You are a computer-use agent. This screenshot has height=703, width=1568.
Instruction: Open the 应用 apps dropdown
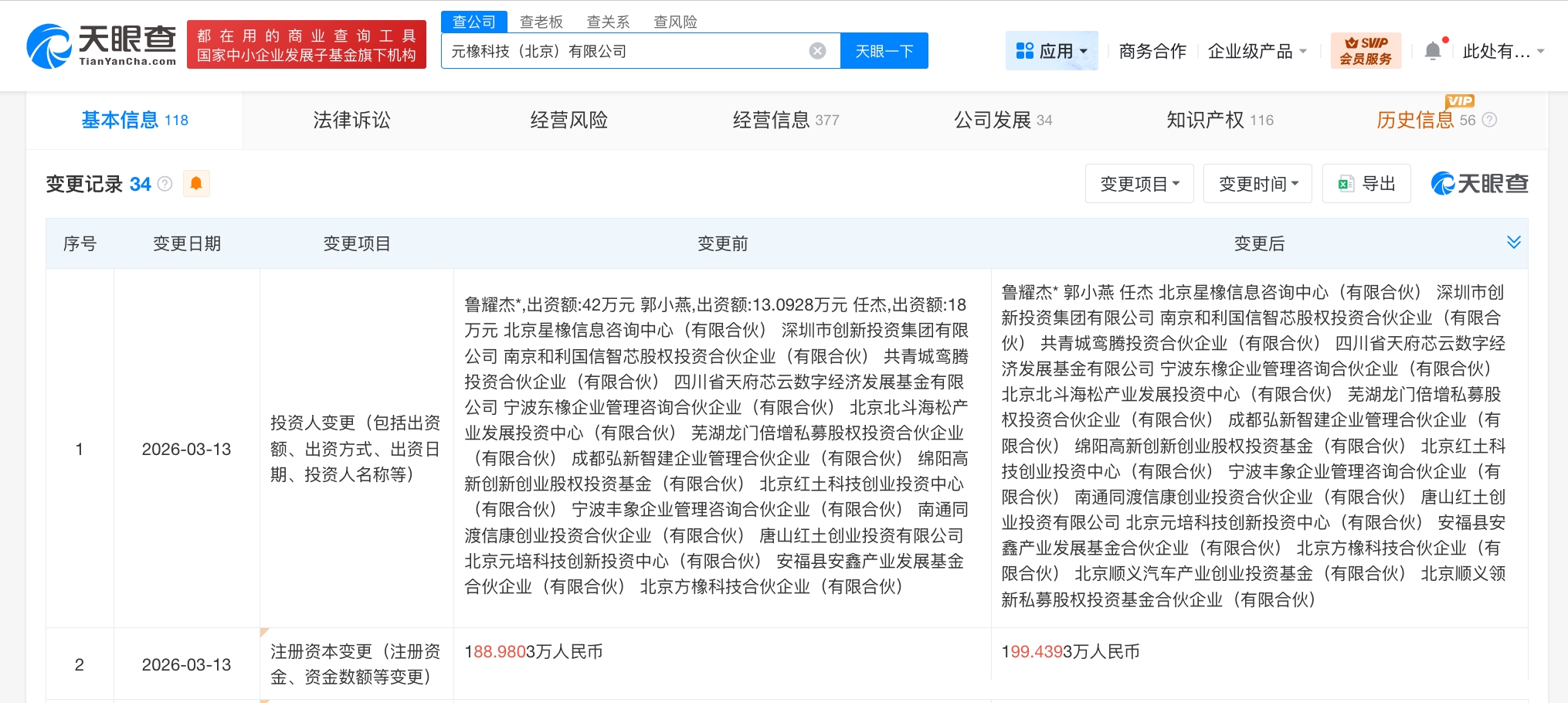[x=1051, y=51]
